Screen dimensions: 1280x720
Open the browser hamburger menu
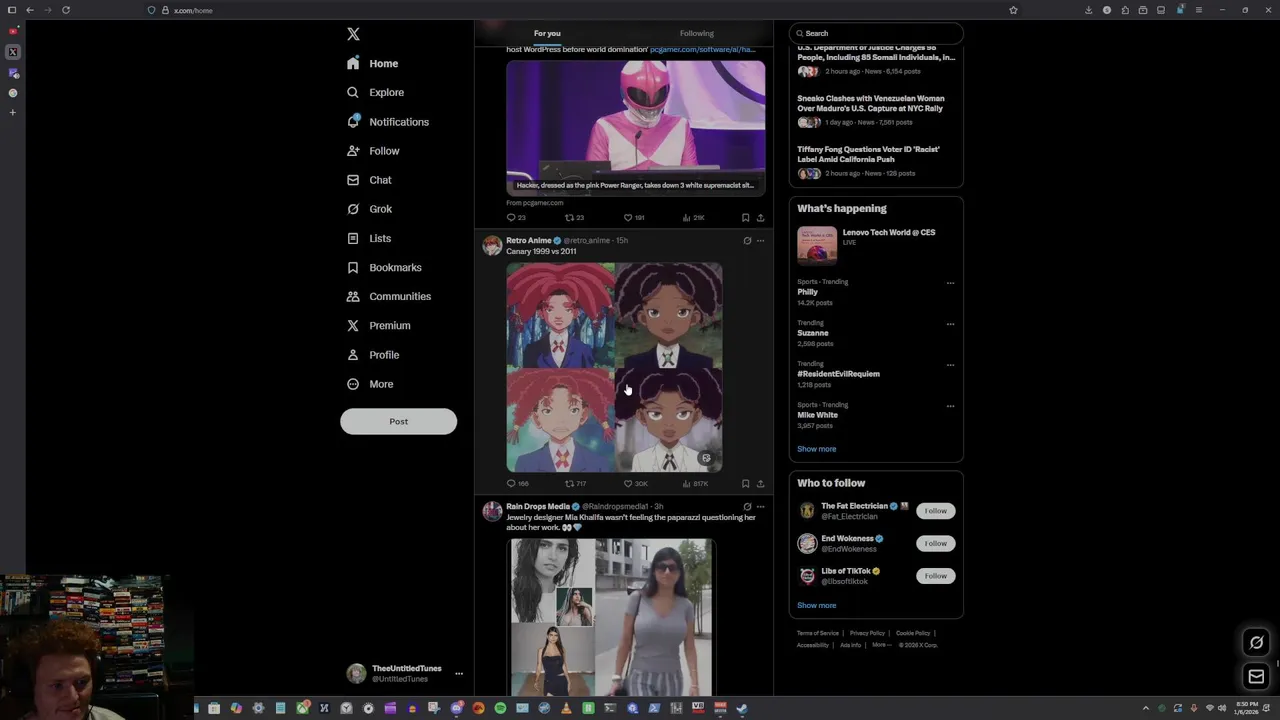pyautogui.click(x=1198, y=10)
